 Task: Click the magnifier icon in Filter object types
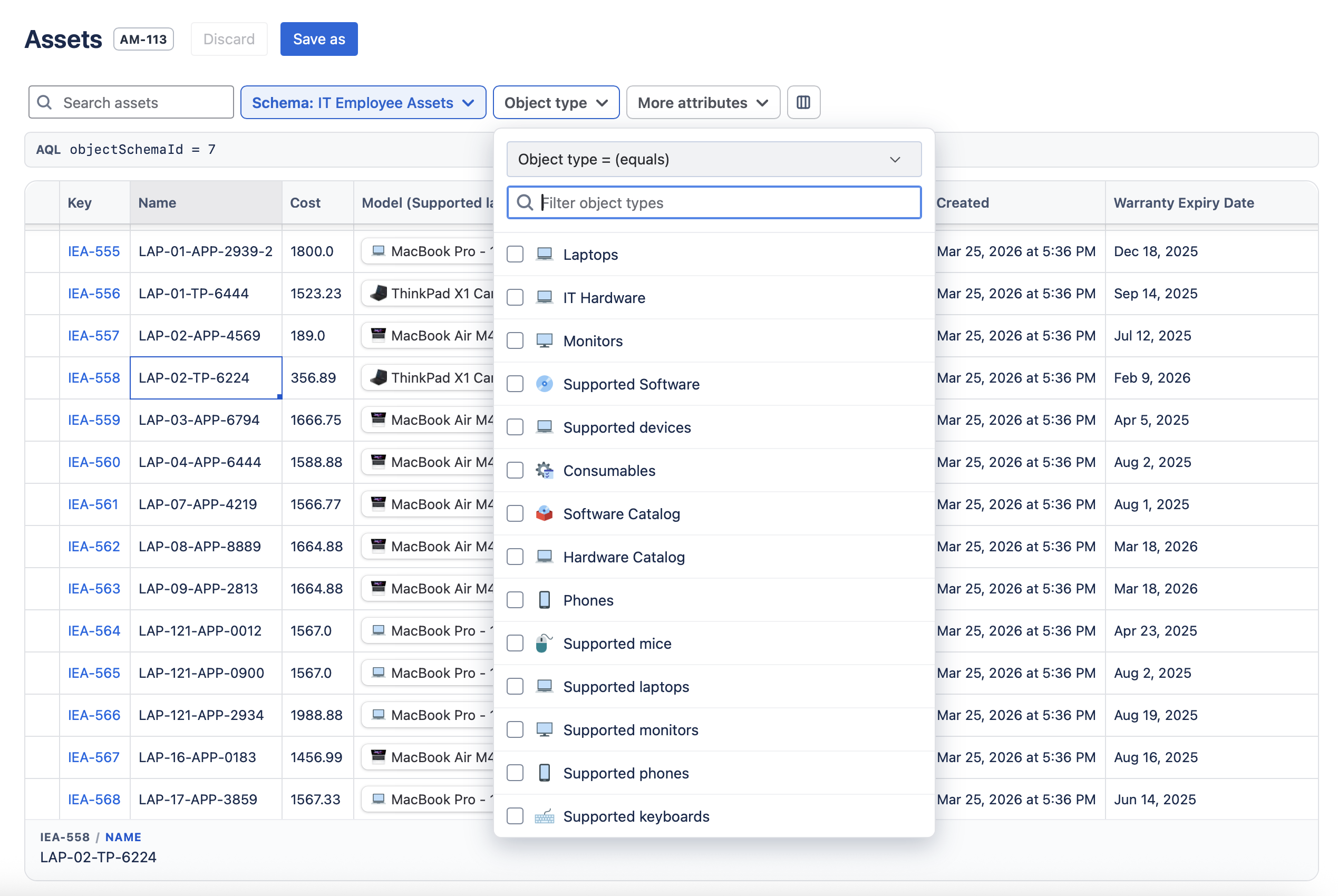525,202
